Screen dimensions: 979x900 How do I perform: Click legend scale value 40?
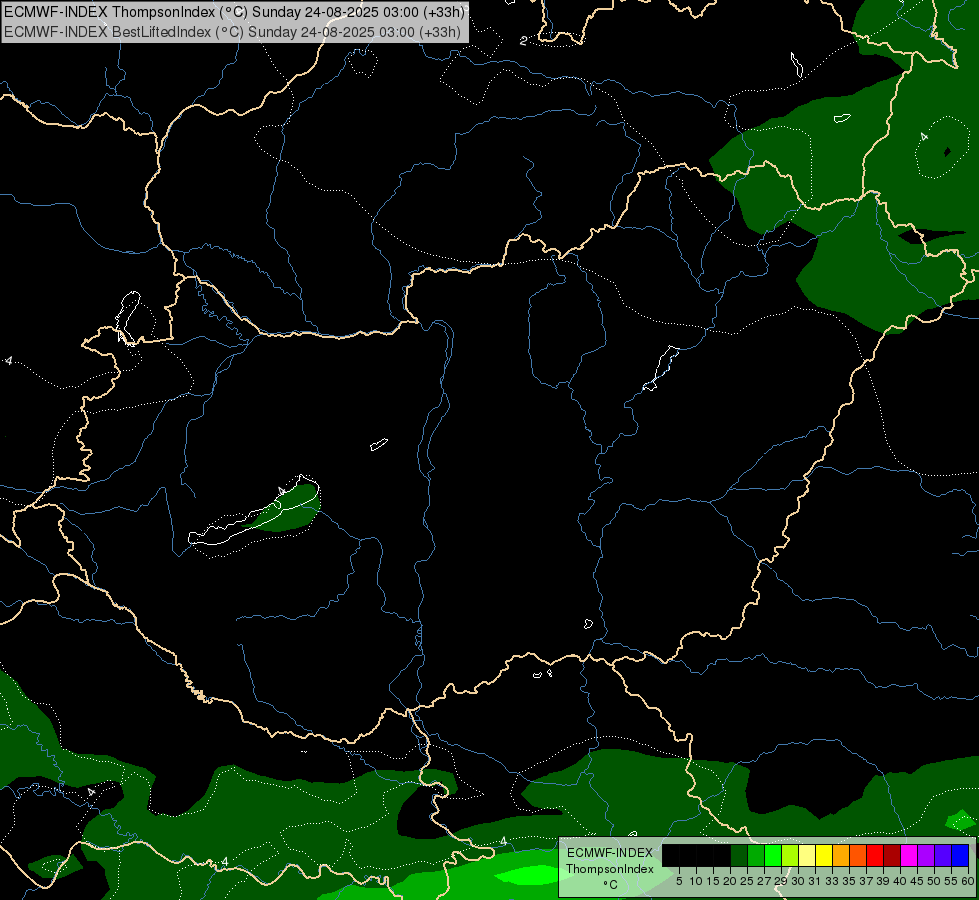pos(900,881)
